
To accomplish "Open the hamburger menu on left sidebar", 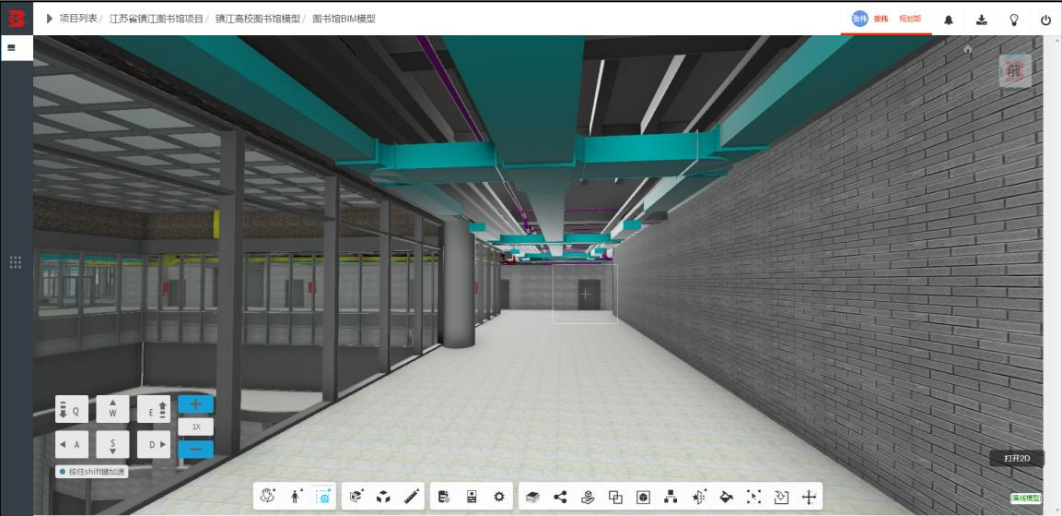I will 12,47.
